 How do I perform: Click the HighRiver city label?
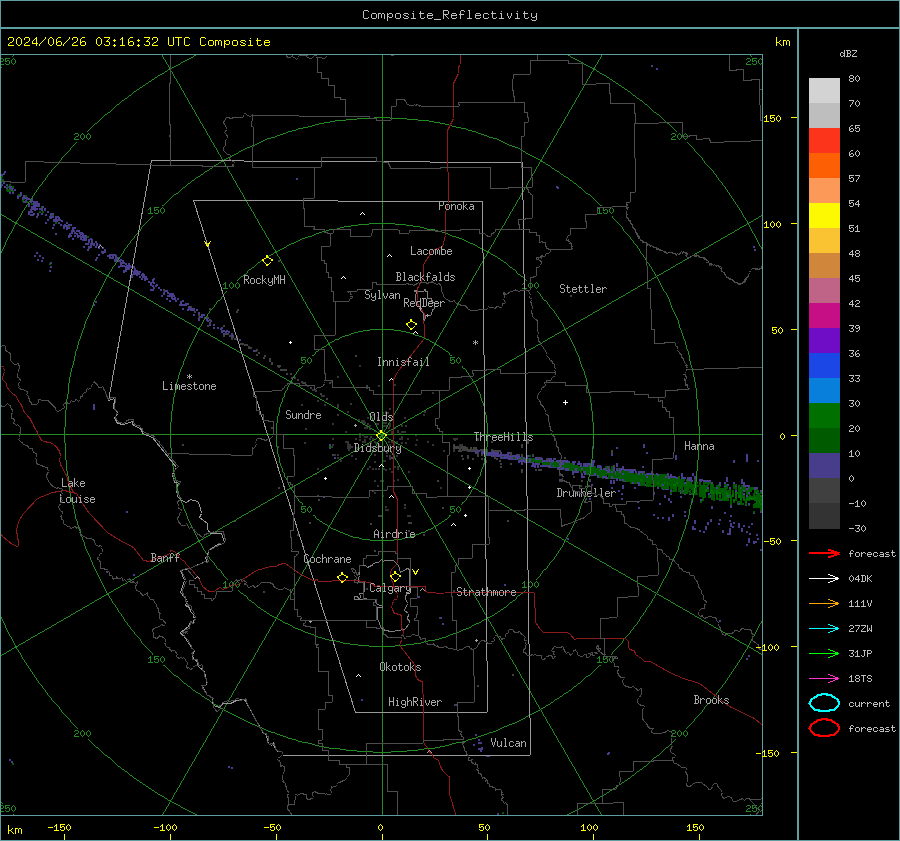point(415,702)
